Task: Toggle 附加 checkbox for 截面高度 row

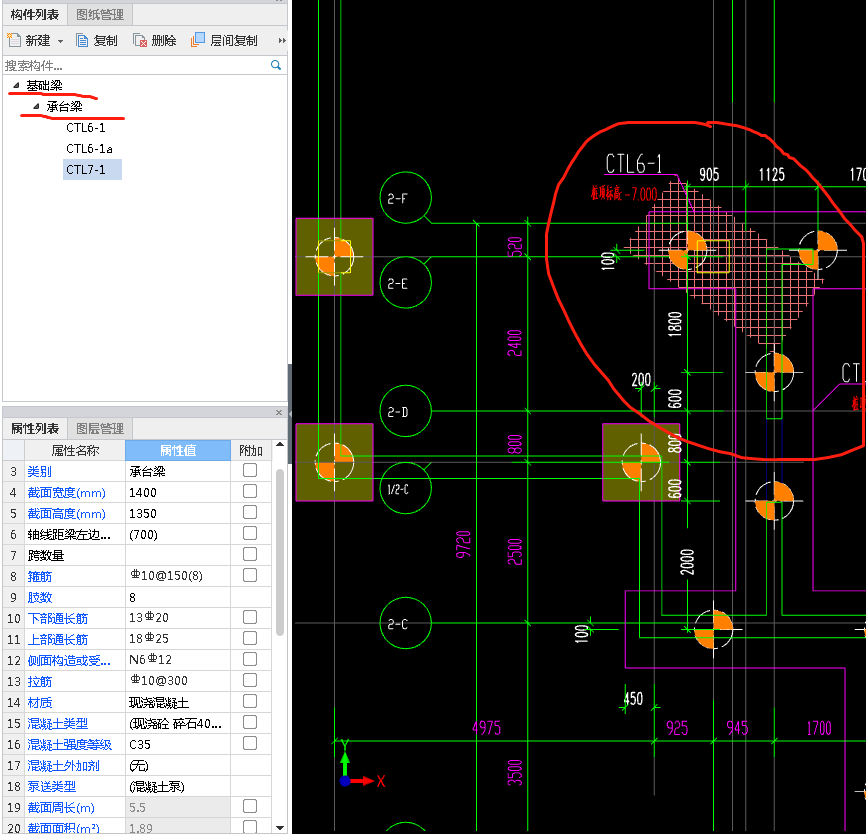Action: [250, 512]
